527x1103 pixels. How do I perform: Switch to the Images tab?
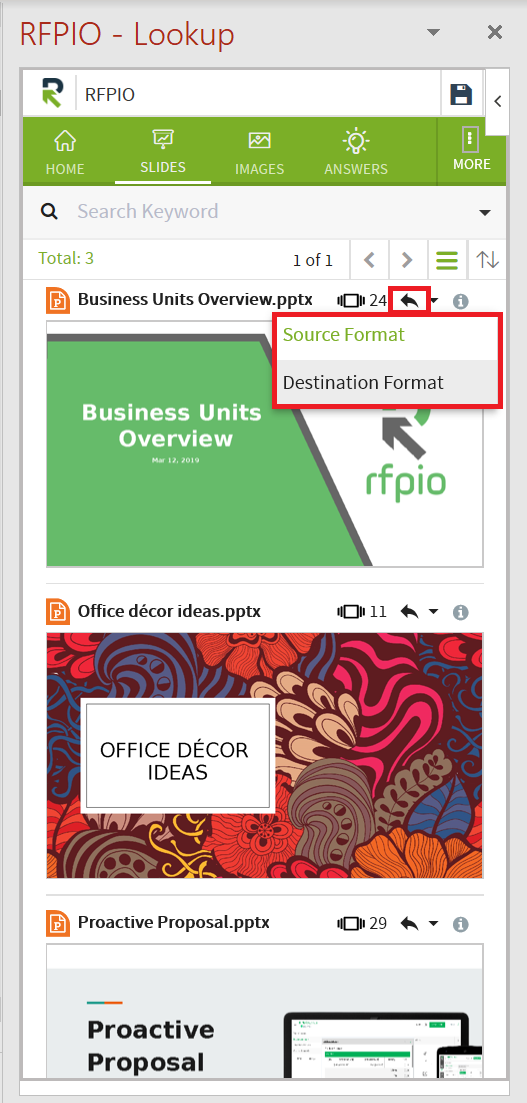260,153
